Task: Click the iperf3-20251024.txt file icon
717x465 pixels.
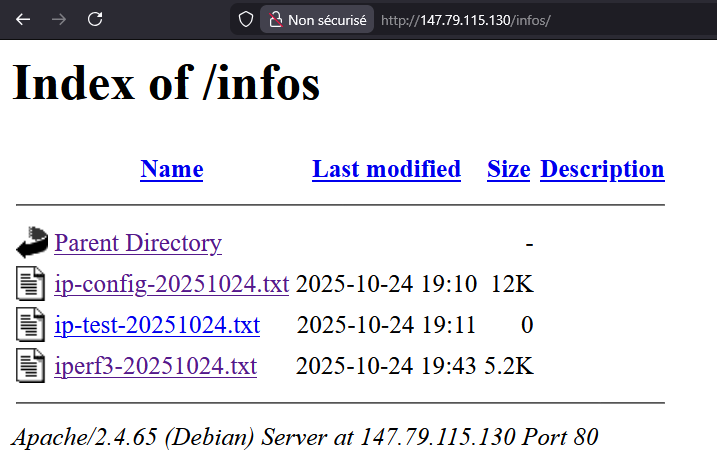Action: [32, 367]
